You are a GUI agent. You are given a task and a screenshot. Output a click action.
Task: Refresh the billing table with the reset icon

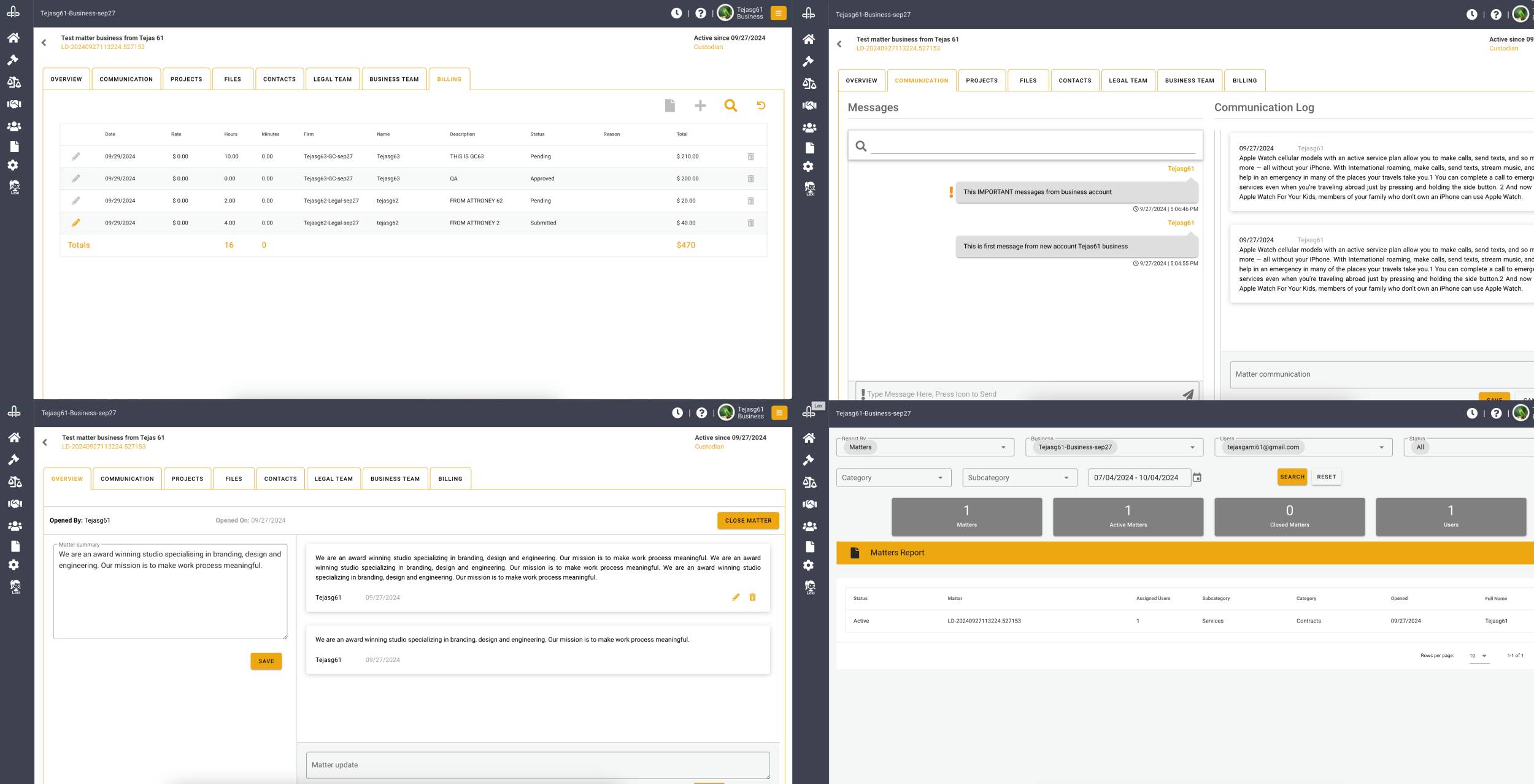(761, 106)
